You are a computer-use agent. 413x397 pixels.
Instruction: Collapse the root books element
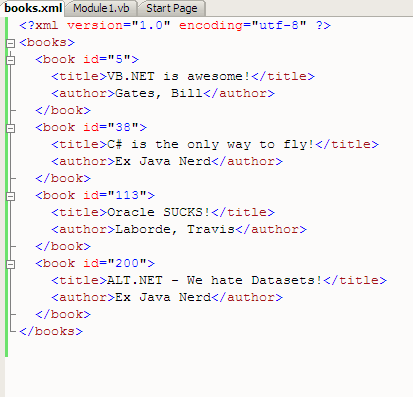coord(11,43)
